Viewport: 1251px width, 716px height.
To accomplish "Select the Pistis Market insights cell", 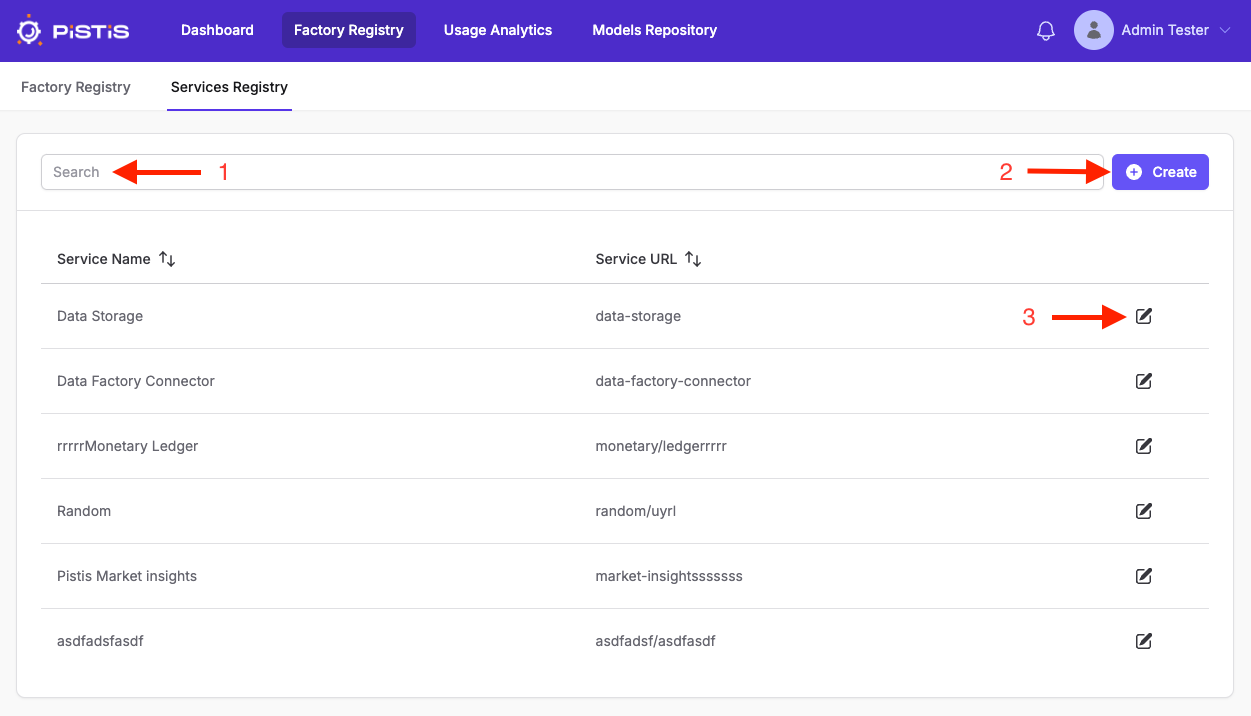I will (127, 576).
